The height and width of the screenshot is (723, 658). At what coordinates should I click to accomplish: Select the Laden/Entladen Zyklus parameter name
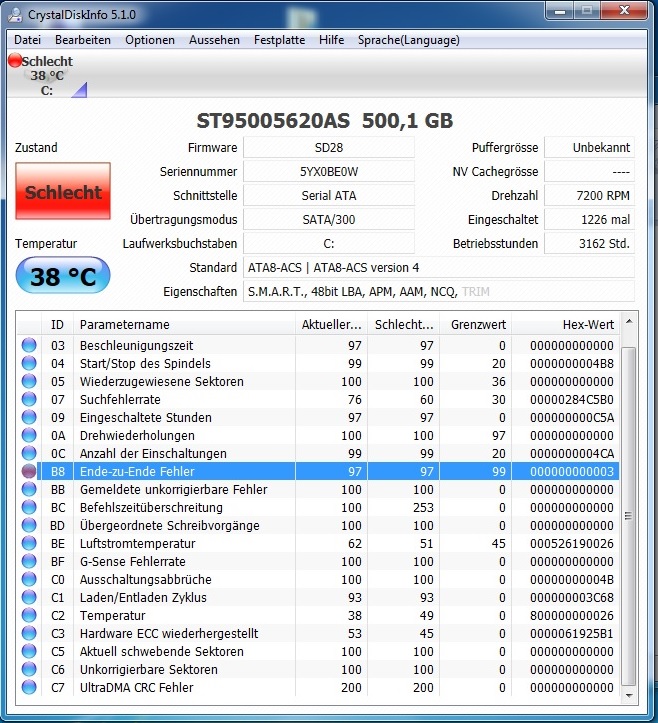(x=143, y=597)
